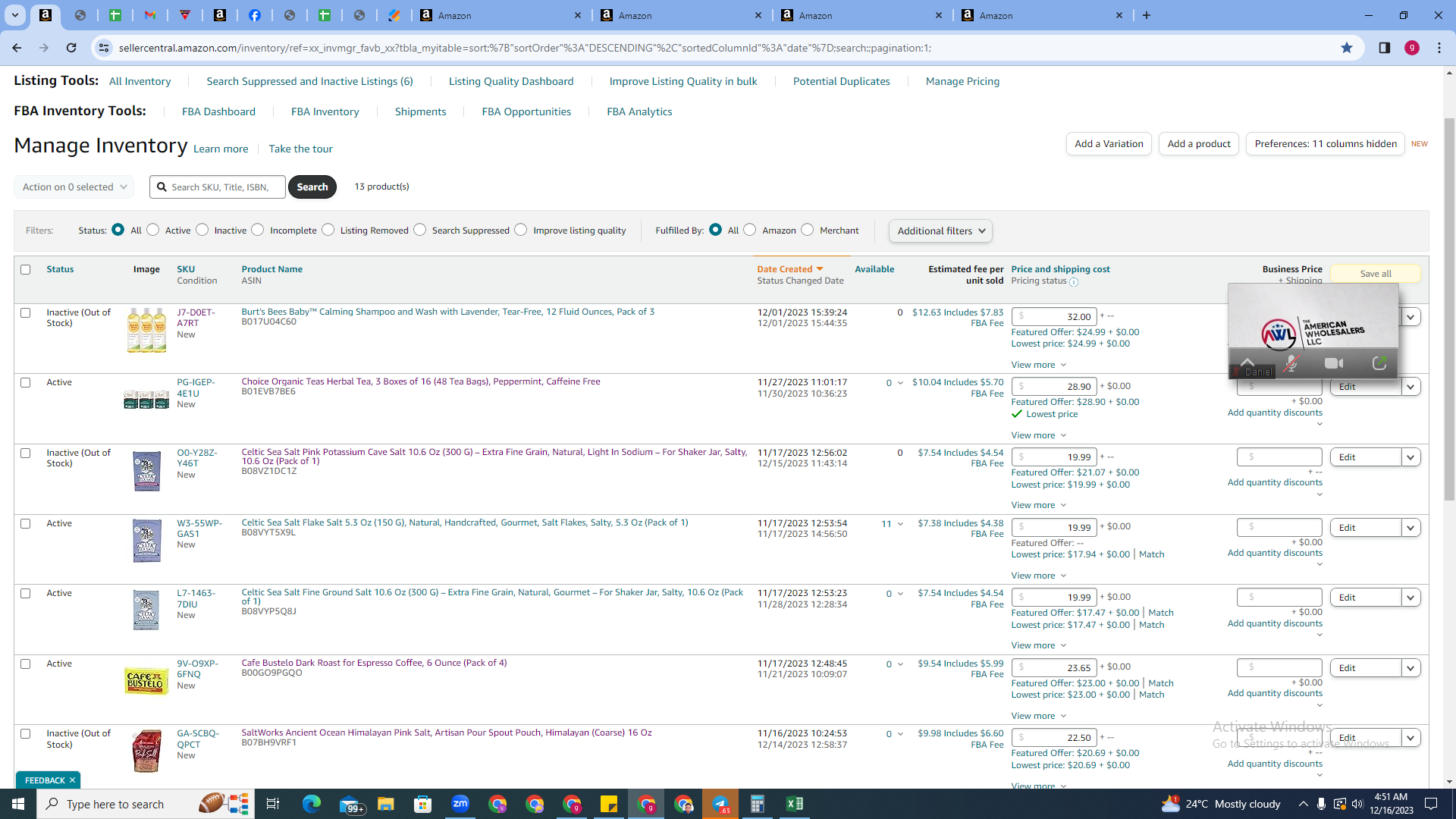Expand View more for Choice Organic Teas
Screen dimensions: 1456x819
pos(1039,435)
